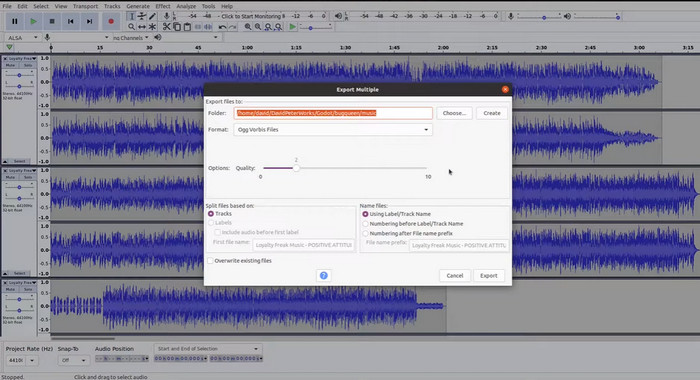Click the scissors Cut icon
700x380 pixels.
coord(167,27)
